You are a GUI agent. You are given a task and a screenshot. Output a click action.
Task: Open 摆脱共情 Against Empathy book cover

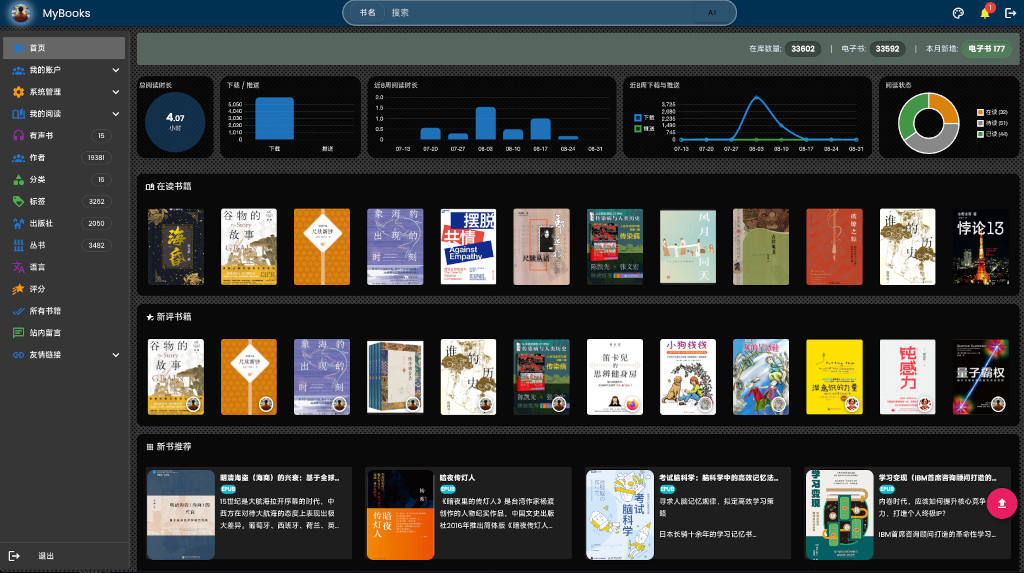[x=468, y=247]
